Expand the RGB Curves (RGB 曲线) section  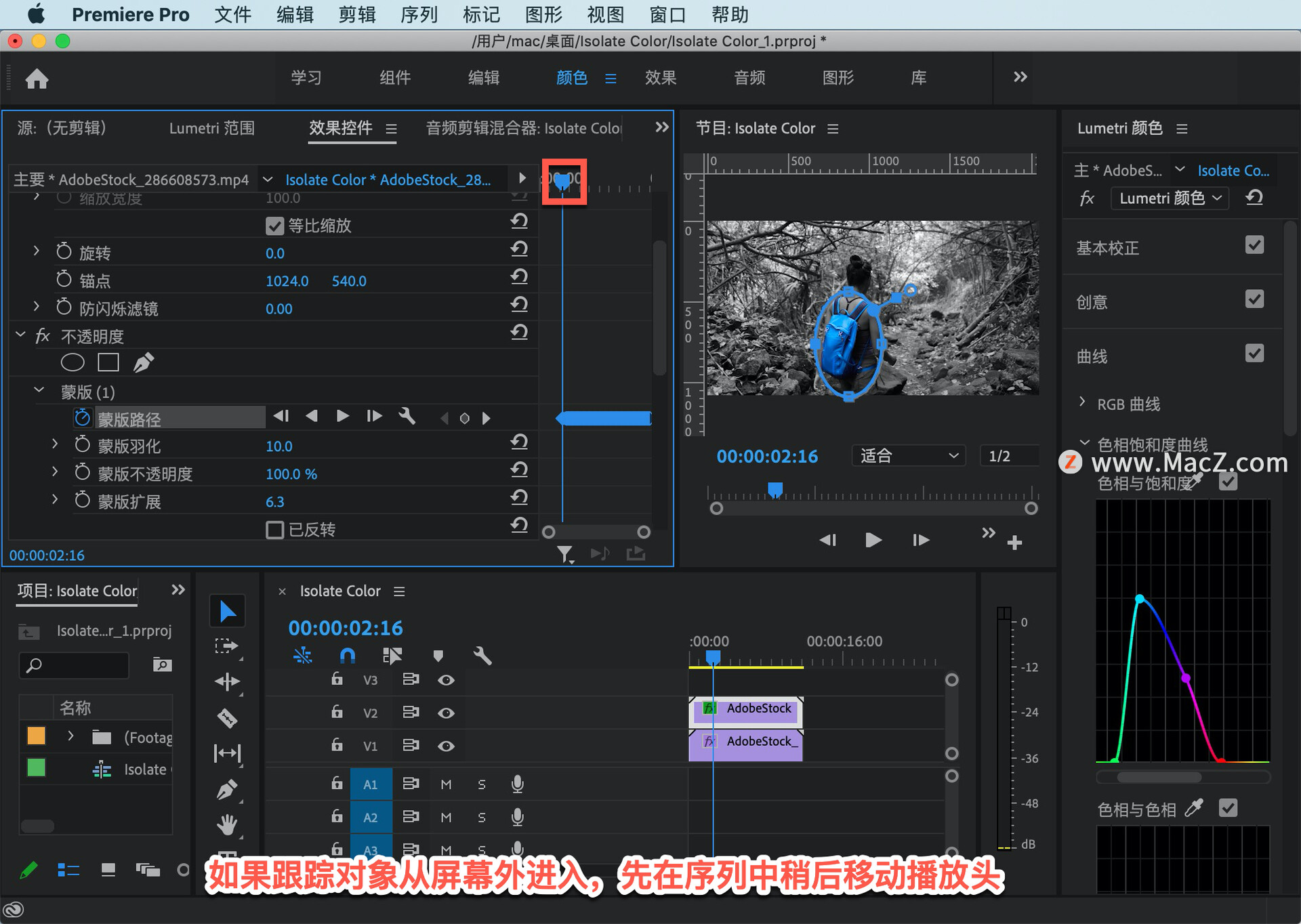coord(1082,402)
